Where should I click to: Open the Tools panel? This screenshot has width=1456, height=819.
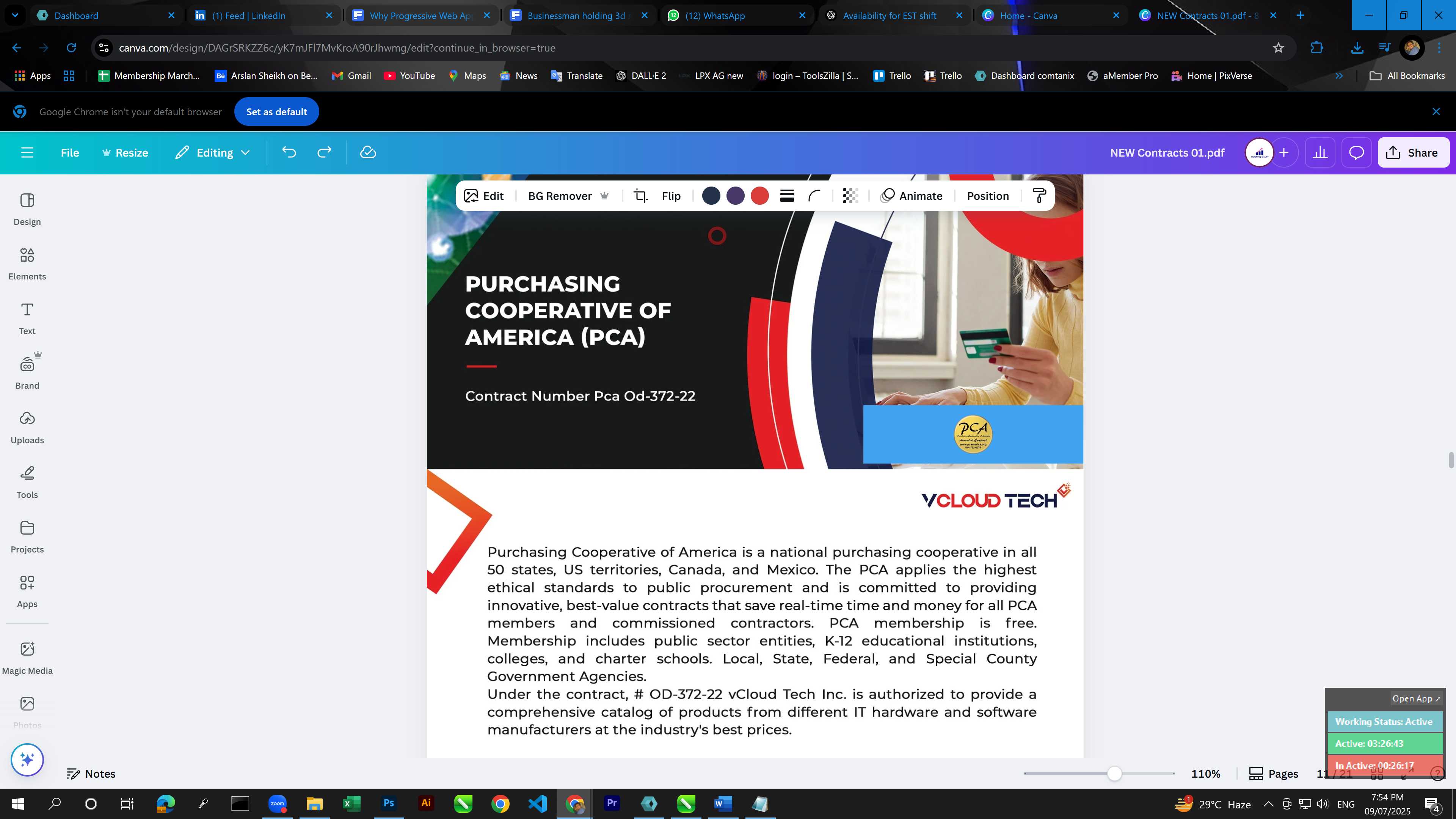tap(27, 483)
